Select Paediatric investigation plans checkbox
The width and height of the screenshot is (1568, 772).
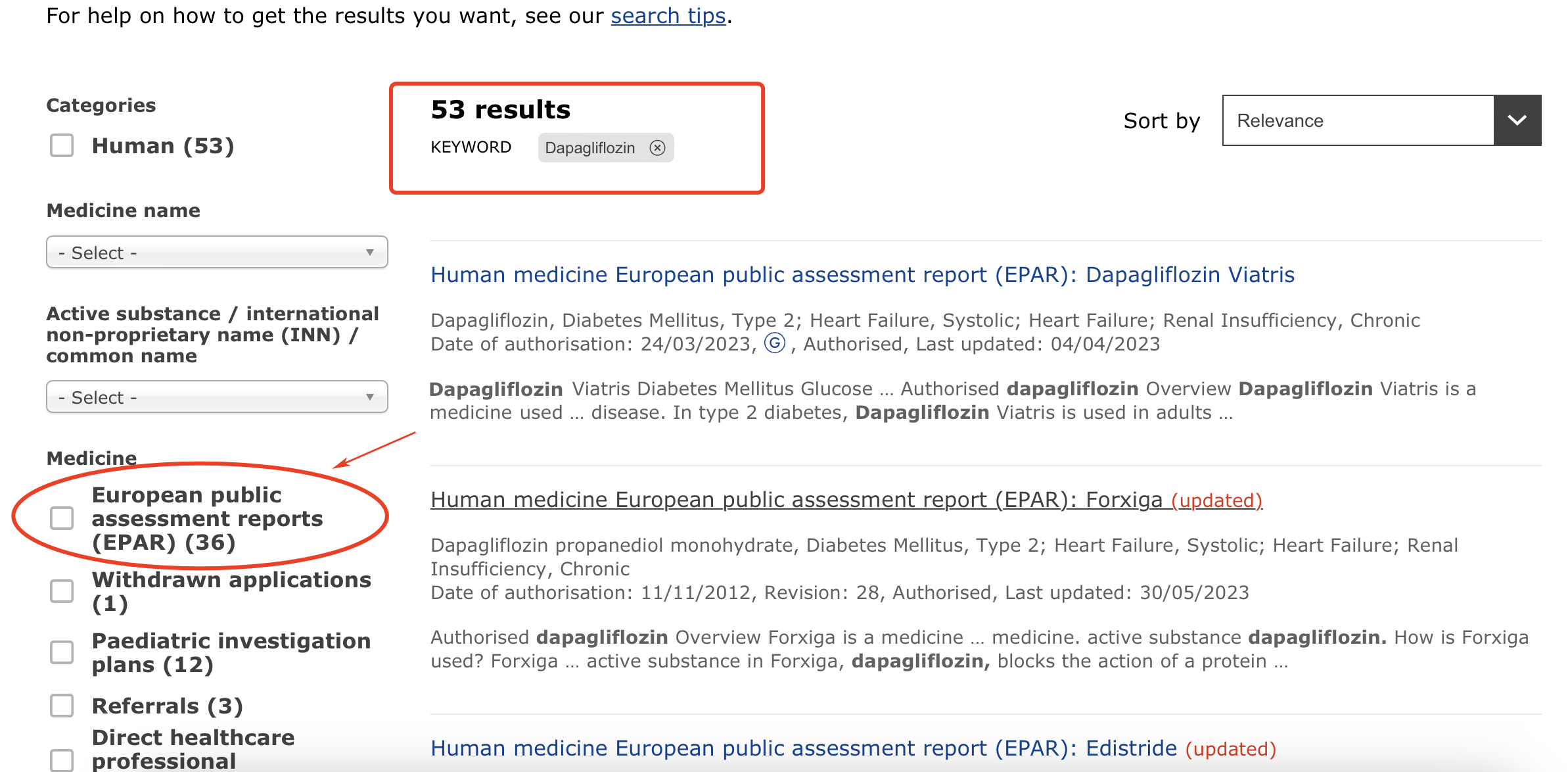pyautogui.click(x=62, y=652)
